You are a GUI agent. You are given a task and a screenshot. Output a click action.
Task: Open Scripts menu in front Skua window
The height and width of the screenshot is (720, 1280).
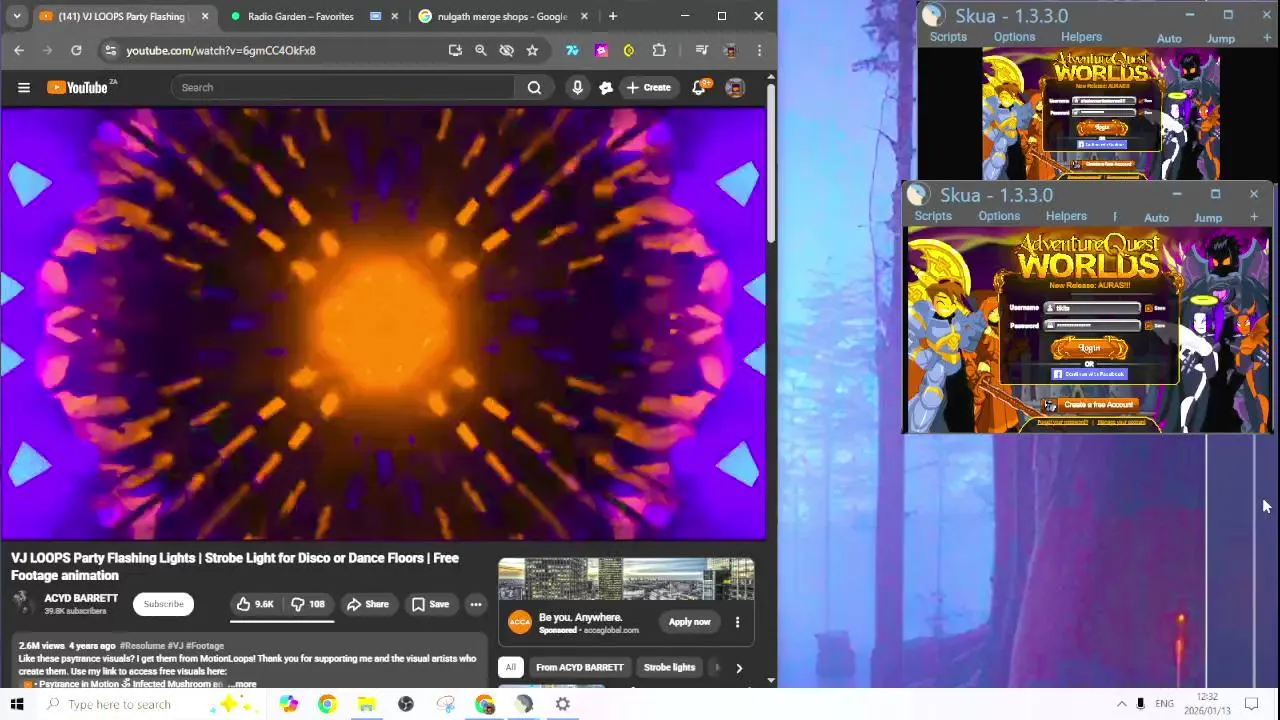point(933,216)
